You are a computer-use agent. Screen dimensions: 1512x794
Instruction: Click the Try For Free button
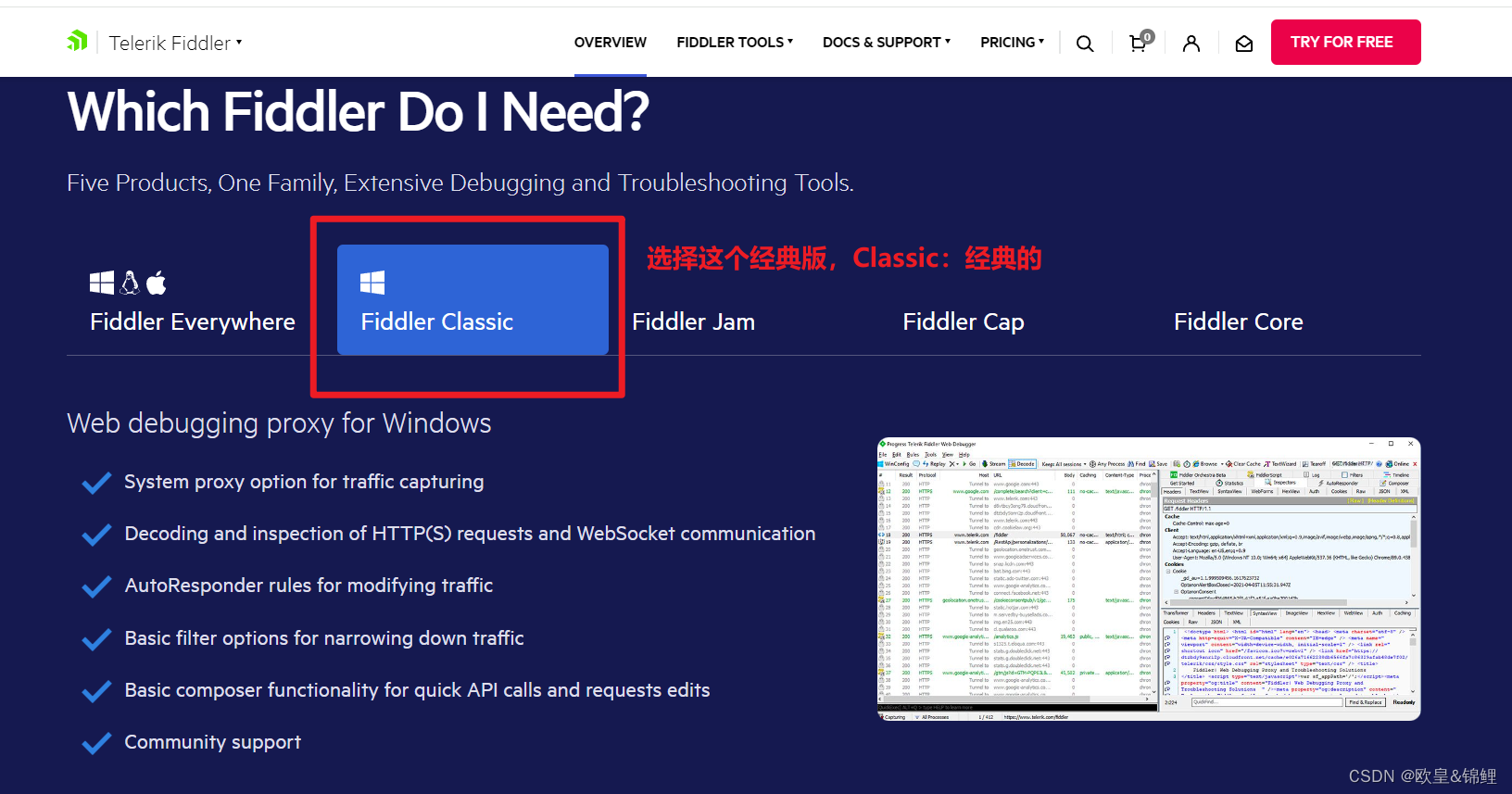point(1345,42)
